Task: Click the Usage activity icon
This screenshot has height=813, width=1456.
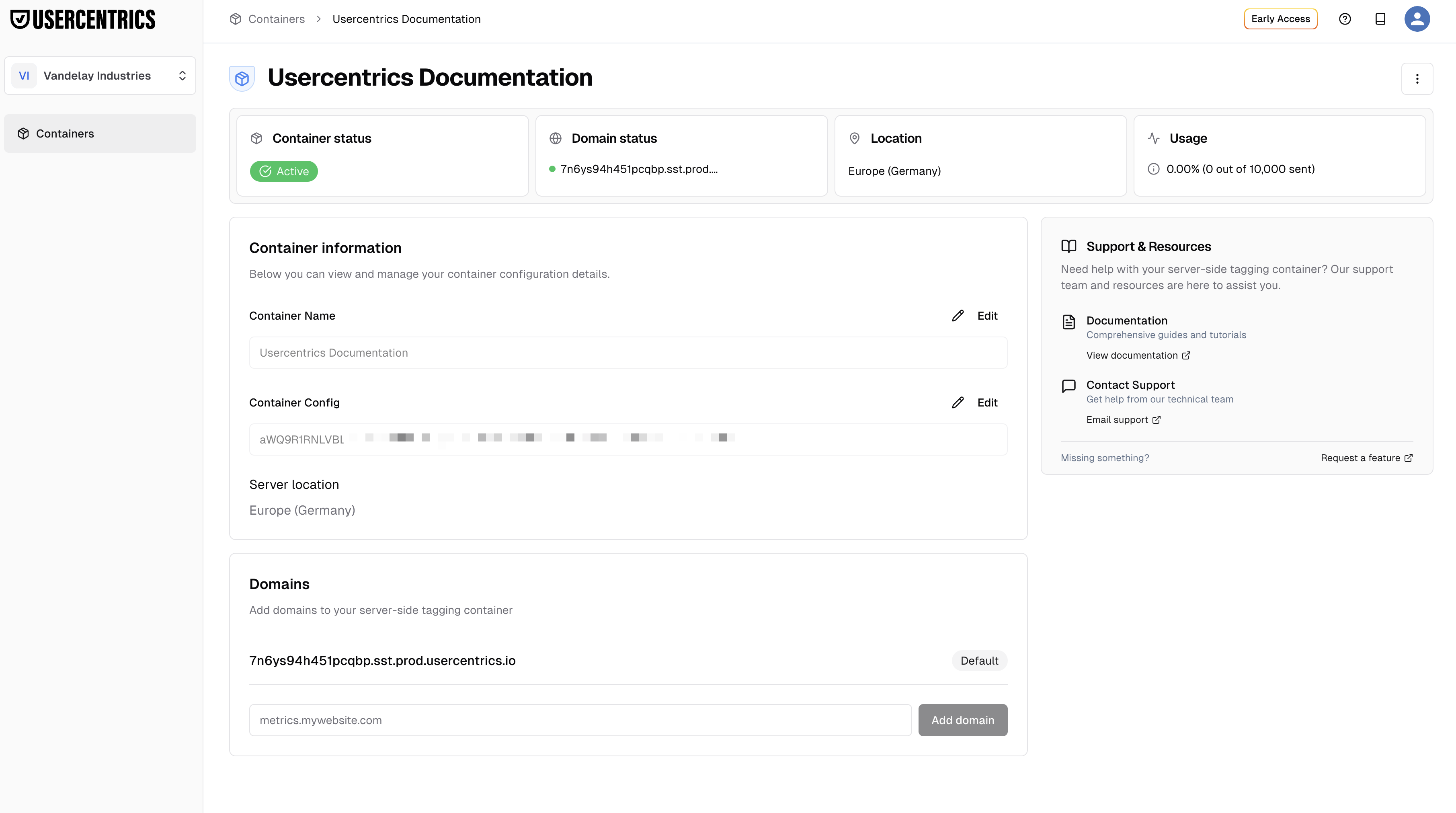Action: [1154, 138]
